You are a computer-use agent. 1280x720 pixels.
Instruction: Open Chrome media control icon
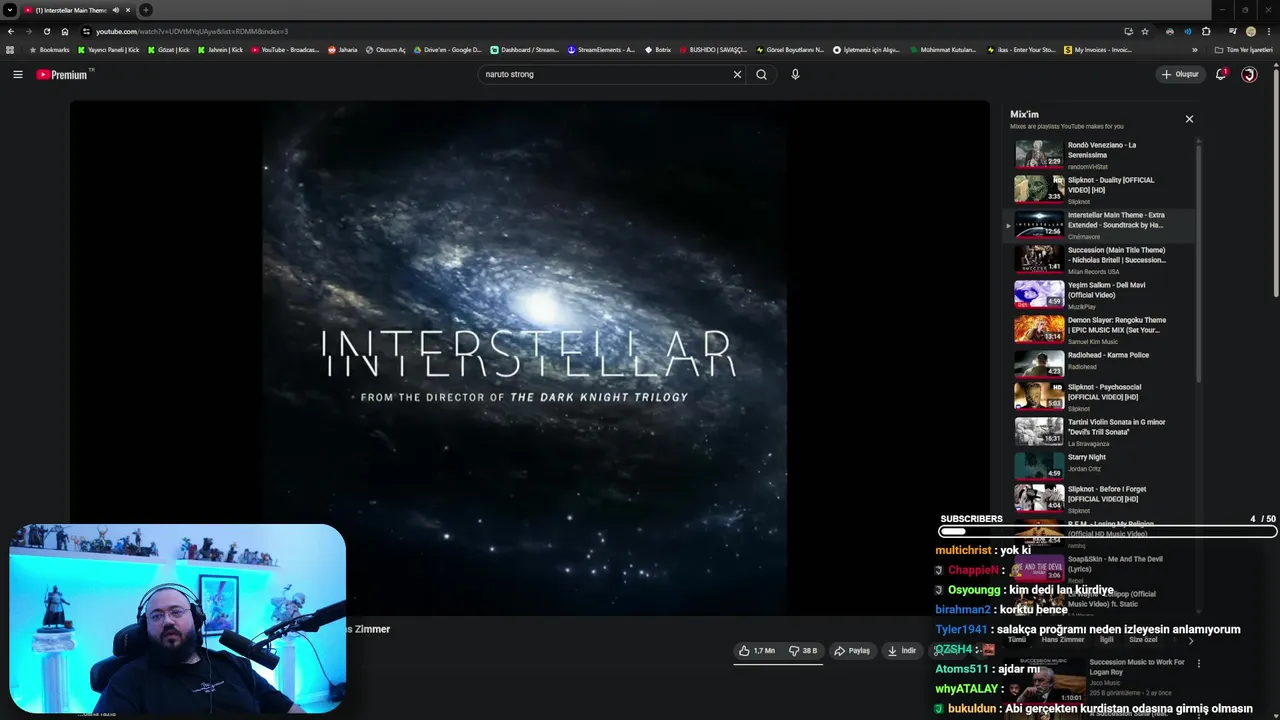coord(1232,31)
